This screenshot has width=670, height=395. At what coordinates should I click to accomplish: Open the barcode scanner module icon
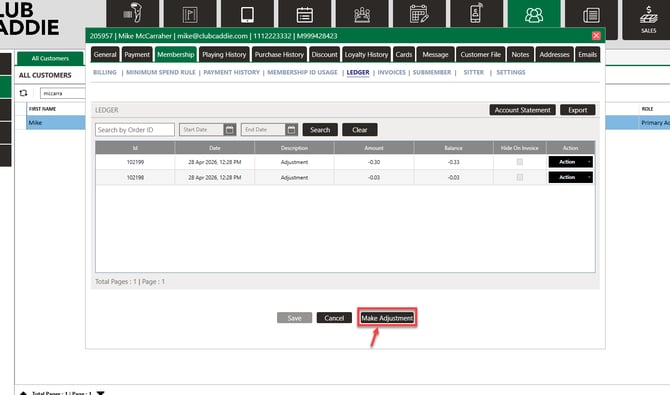click(132, 14)
